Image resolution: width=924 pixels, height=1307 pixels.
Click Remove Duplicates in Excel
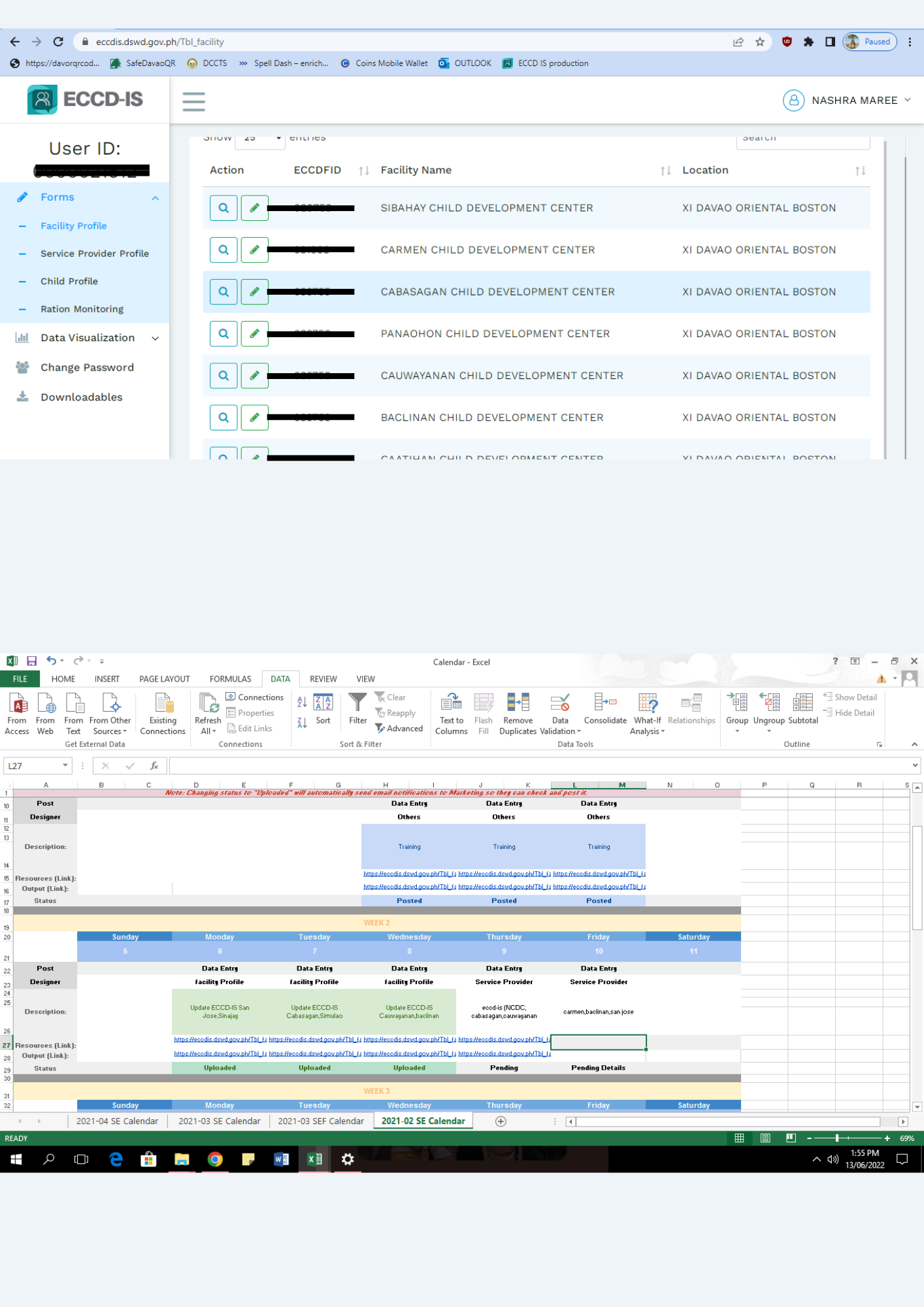518,714
